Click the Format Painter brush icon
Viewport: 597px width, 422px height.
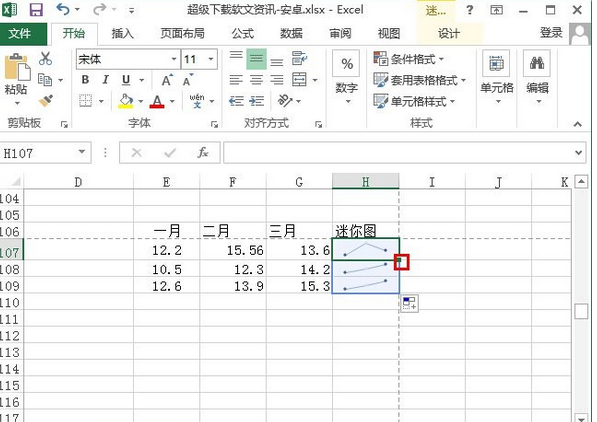[x=46, y=101]
